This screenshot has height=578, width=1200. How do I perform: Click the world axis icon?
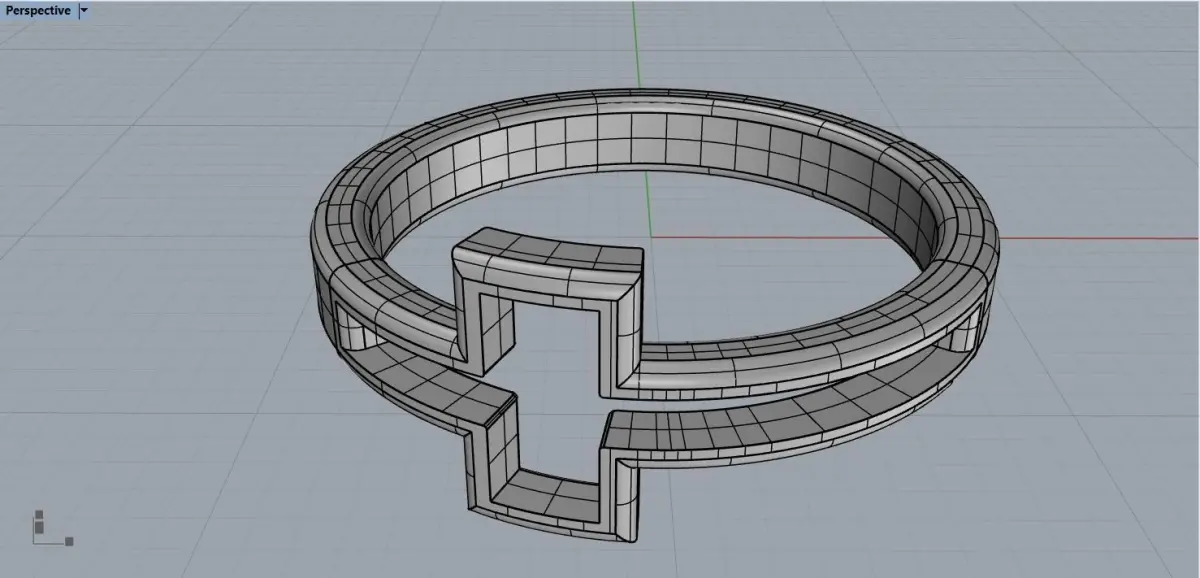52,527
